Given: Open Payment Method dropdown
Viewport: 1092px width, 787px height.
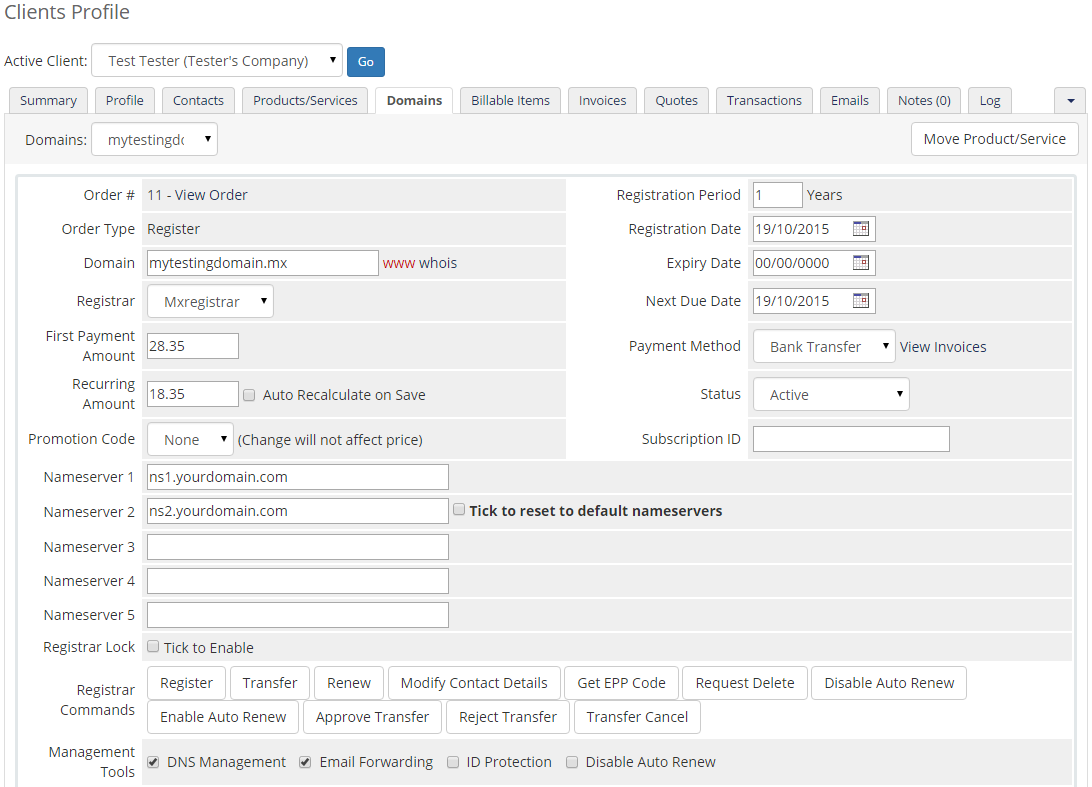Looking at the screenshot, I should click(824, 346).
